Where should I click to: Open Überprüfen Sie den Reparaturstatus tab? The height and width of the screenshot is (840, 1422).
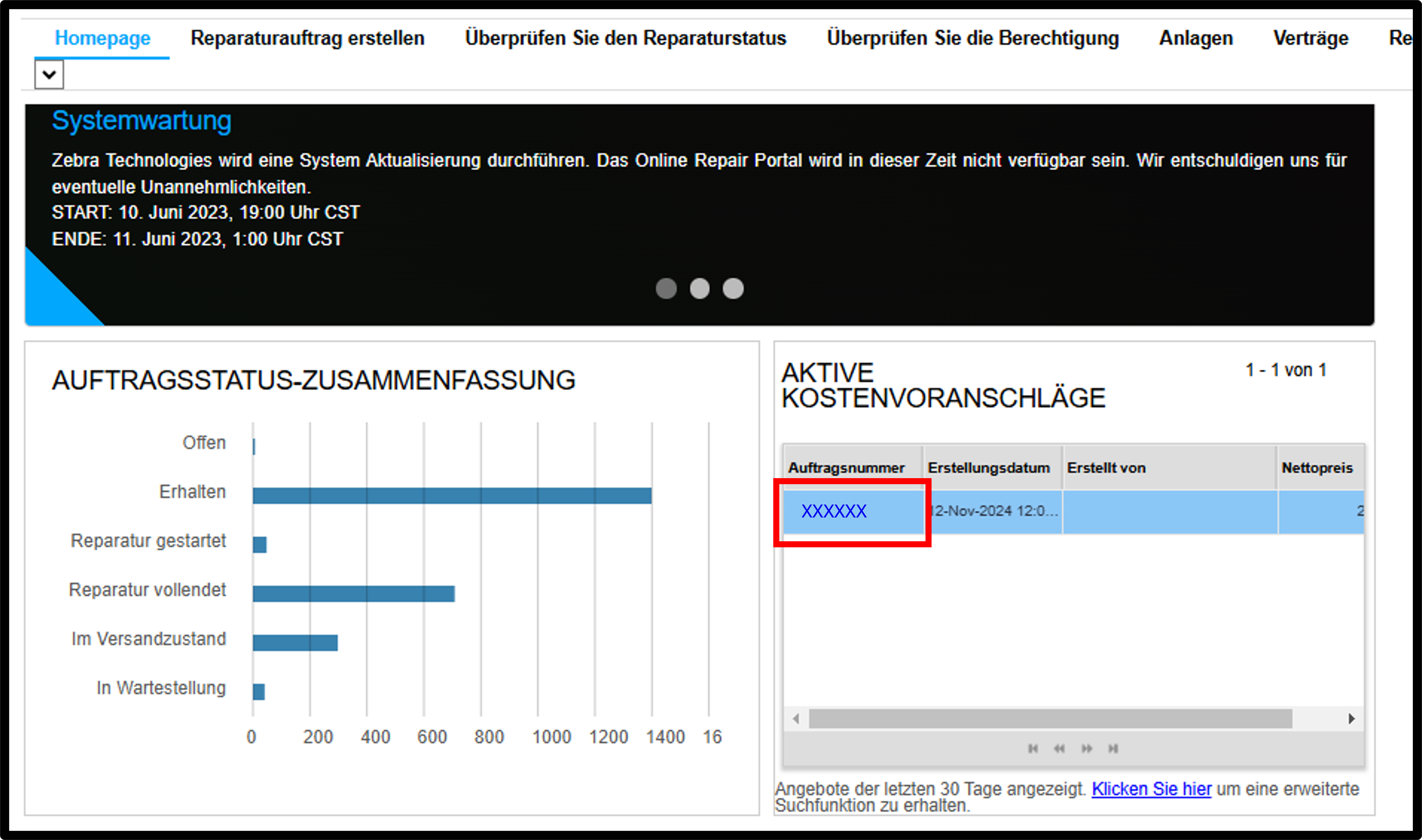click(625, 38)
